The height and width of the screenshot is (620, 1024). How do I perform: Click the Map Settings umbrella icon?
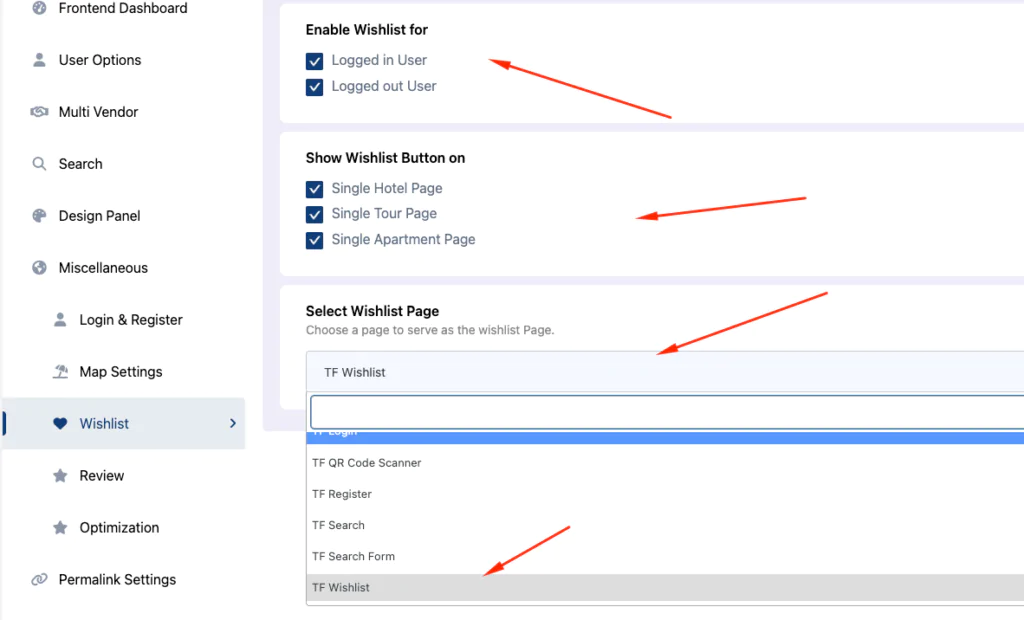60,372
